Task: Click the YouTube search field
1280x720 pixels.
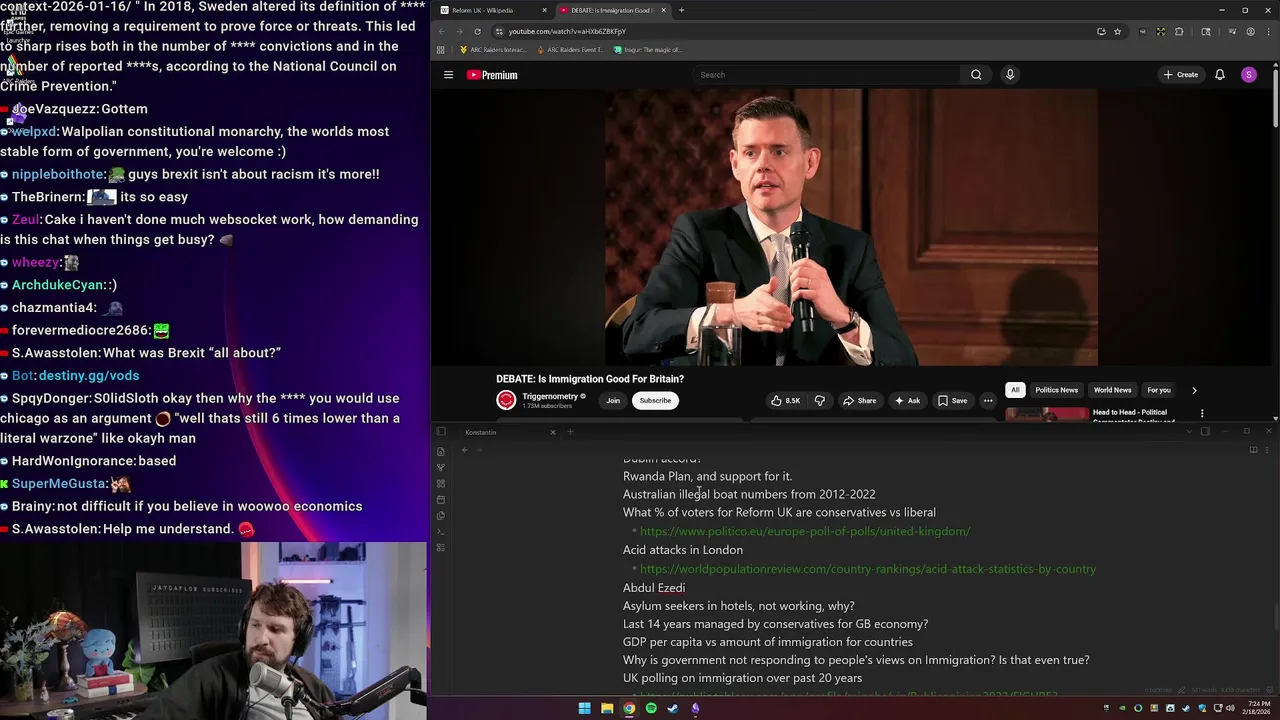Action: [x=825, y=75]
